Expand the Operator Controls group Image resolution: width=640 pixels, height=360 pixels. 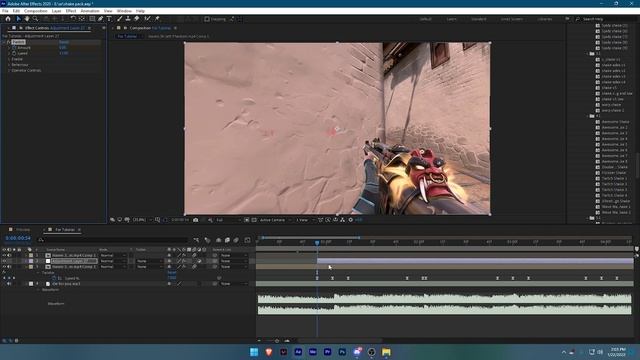(x=9, y=70)
